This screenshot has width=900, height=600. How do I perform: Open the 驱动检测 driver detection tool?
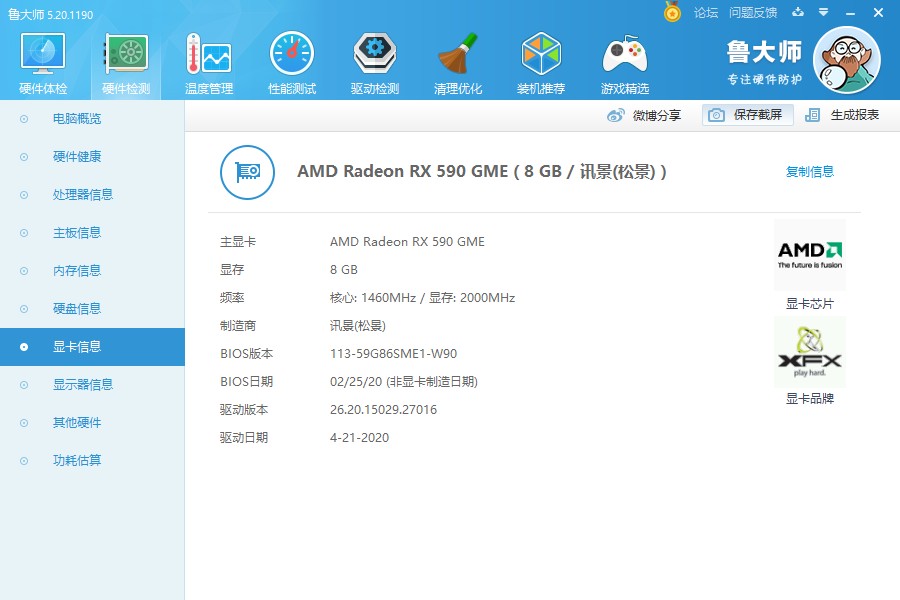[x=374, y=60]
